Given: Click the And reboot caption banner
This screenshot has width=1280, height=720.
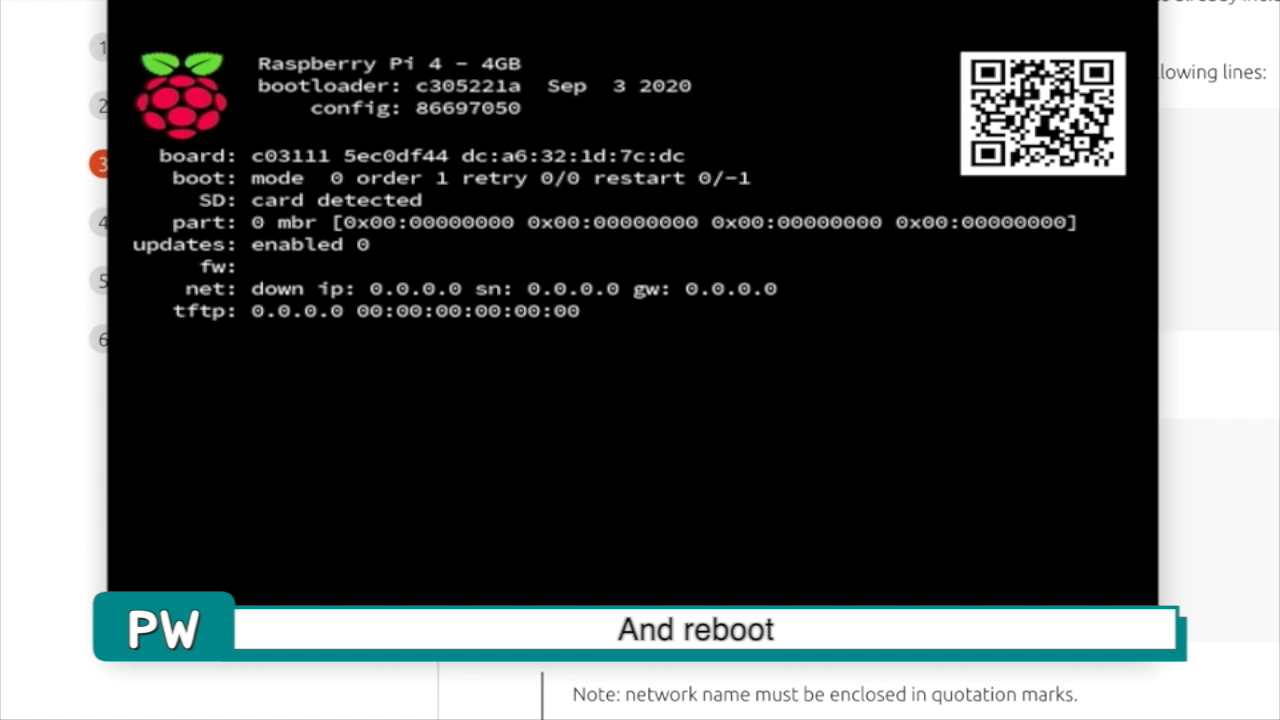Looking at the screenshot, I should click(700, 629).
